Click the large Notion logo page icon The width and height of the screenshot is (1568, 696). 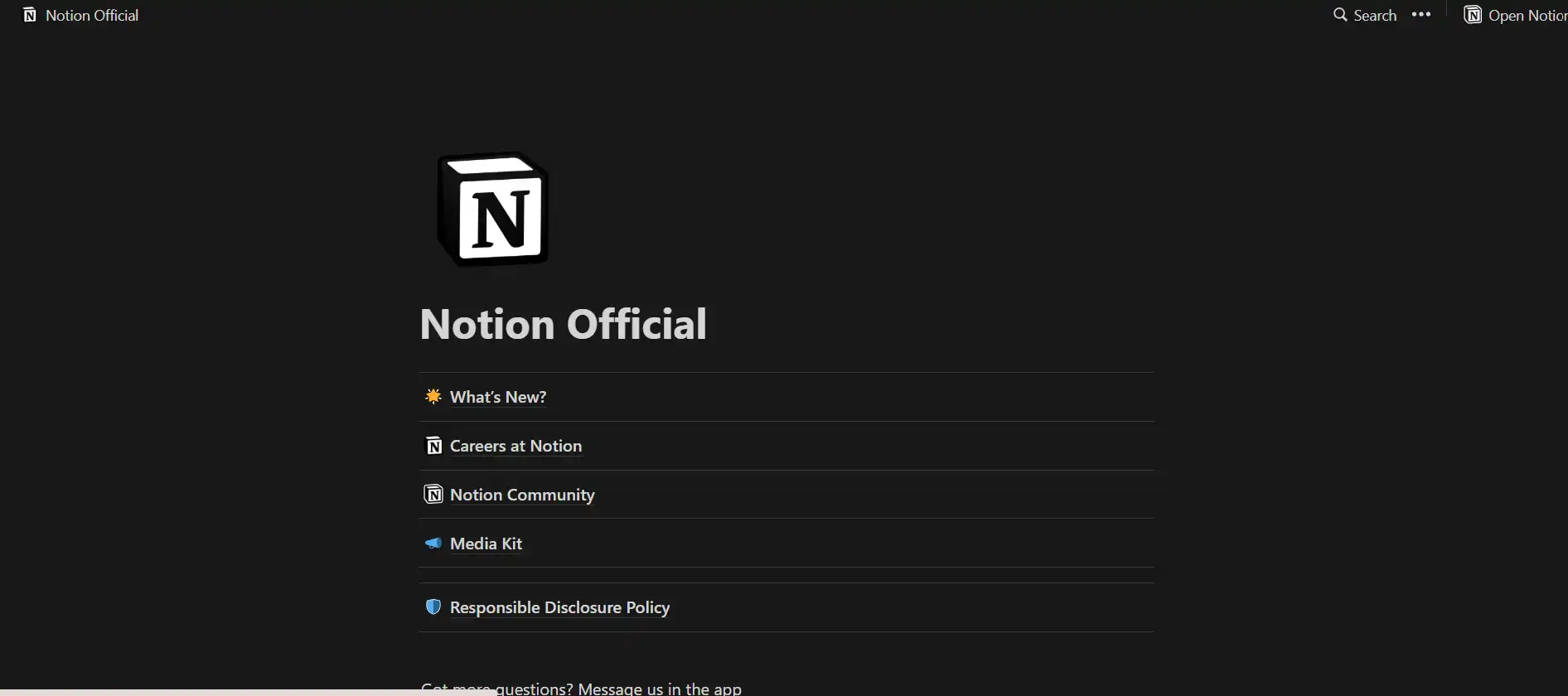pyautogui.click(x=493, y=210)
